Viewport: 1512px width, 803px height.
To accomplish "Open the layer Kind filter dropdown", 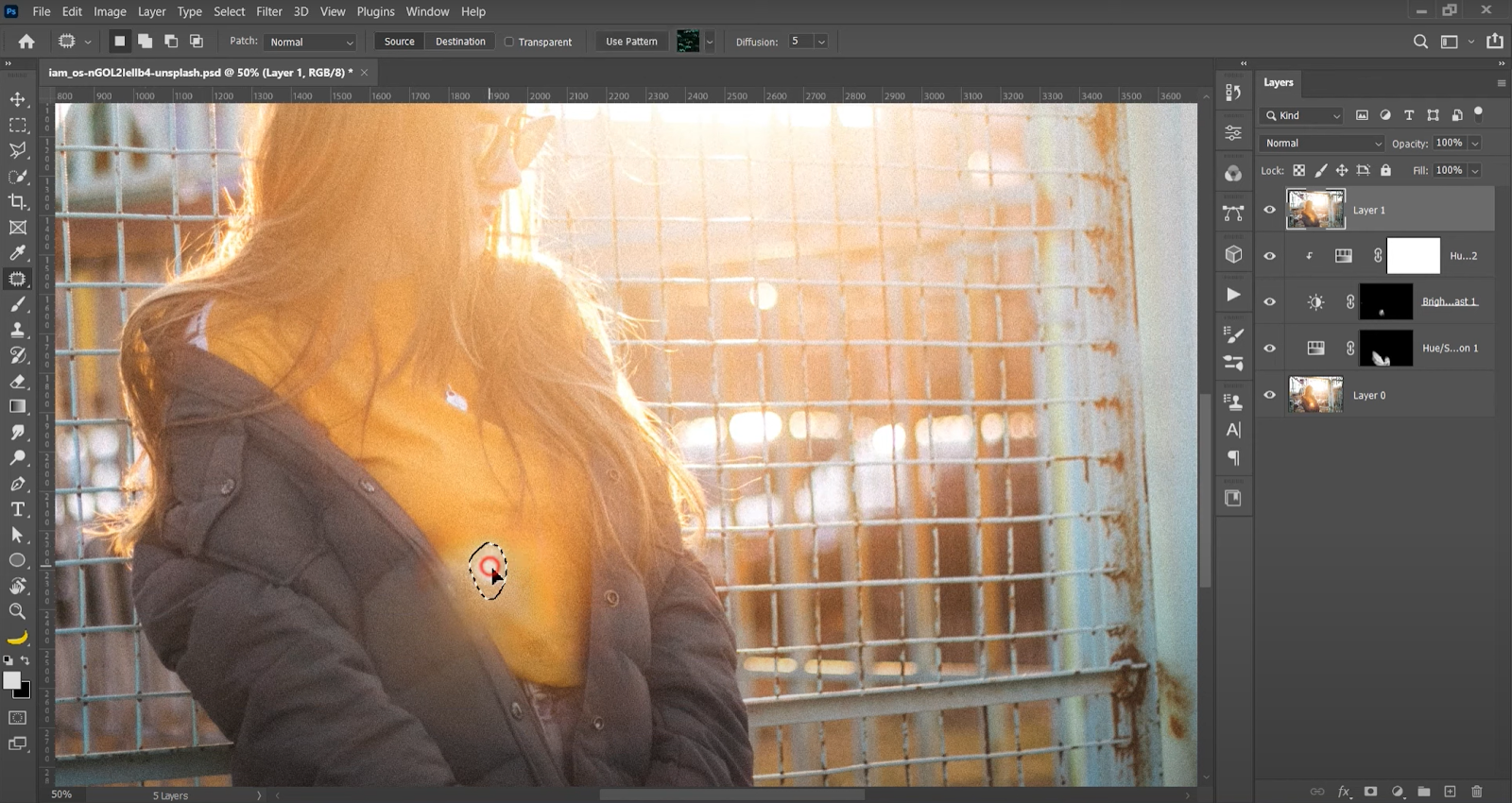I will [x=1301, y=115].
